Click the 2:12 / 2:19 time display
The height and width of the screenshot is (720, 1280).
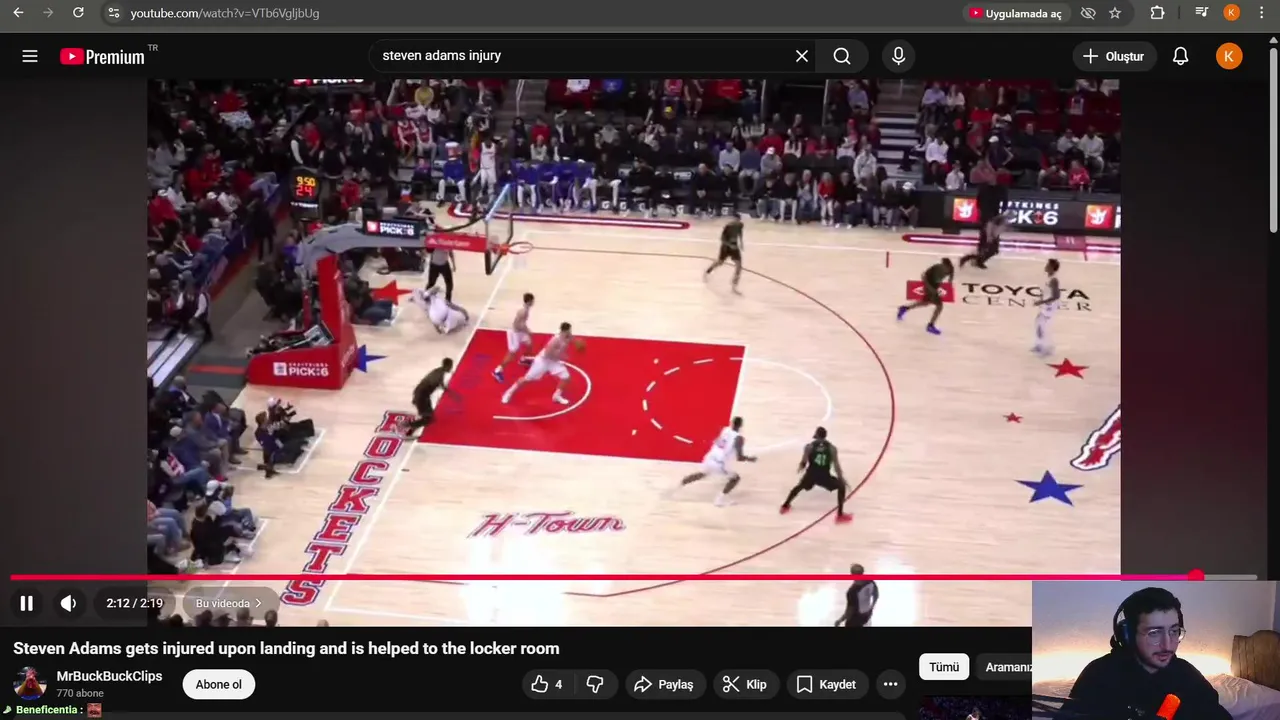click(134, 603)
